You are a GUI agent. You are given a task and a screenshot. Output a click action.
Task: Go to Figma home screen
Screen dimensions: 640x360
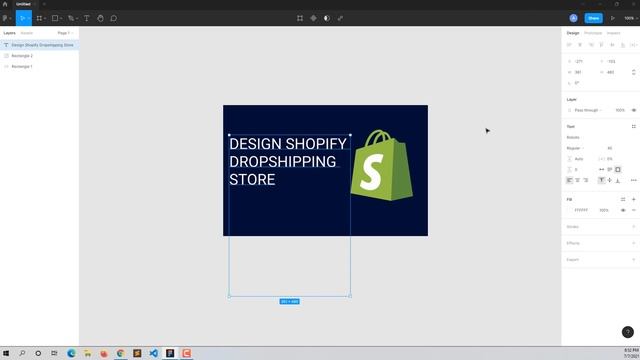click(5, 4)
